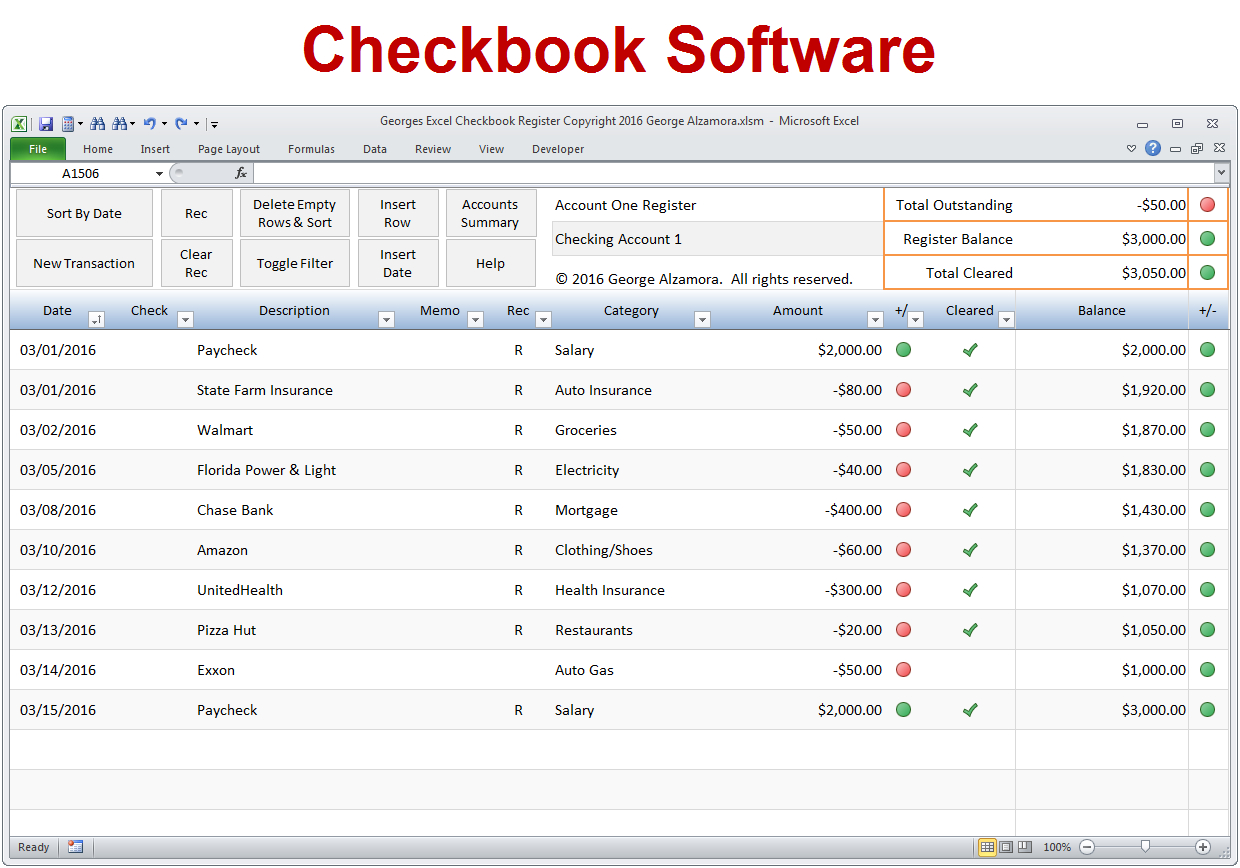The width and height of the screenshot is (1240, 868).
Task: Click the calculator icon on the Quick Access Toolbar
Action: click(x=68, y=123)
